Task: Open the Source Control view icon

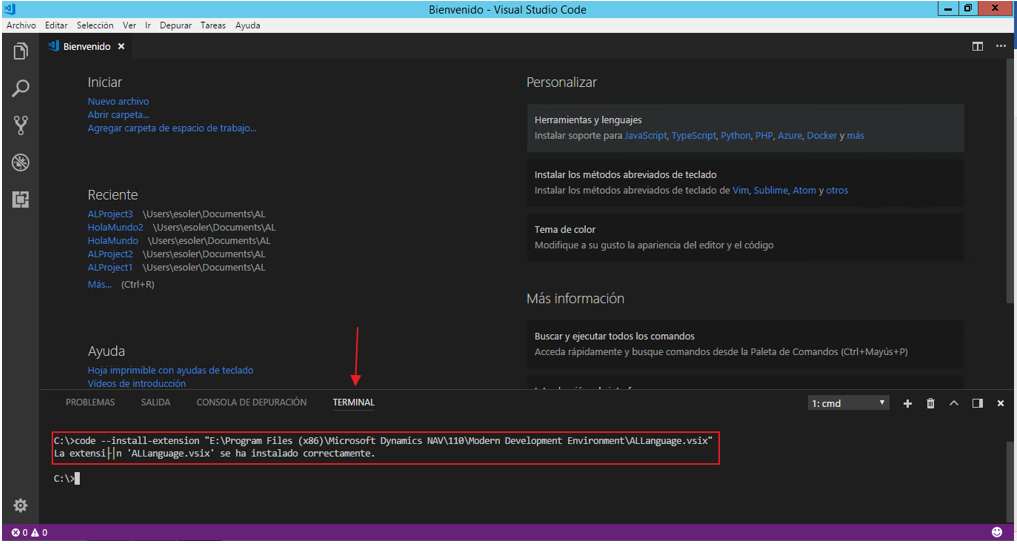Action: tap(20, 126)
